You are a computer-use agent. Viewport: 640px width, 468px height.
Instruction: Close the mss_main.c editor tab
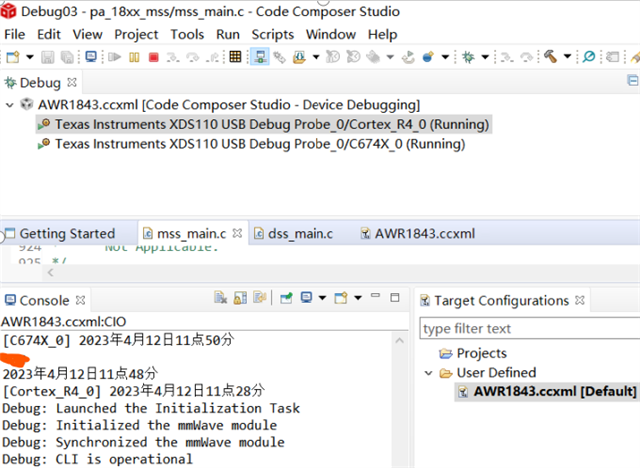point(237,233)
